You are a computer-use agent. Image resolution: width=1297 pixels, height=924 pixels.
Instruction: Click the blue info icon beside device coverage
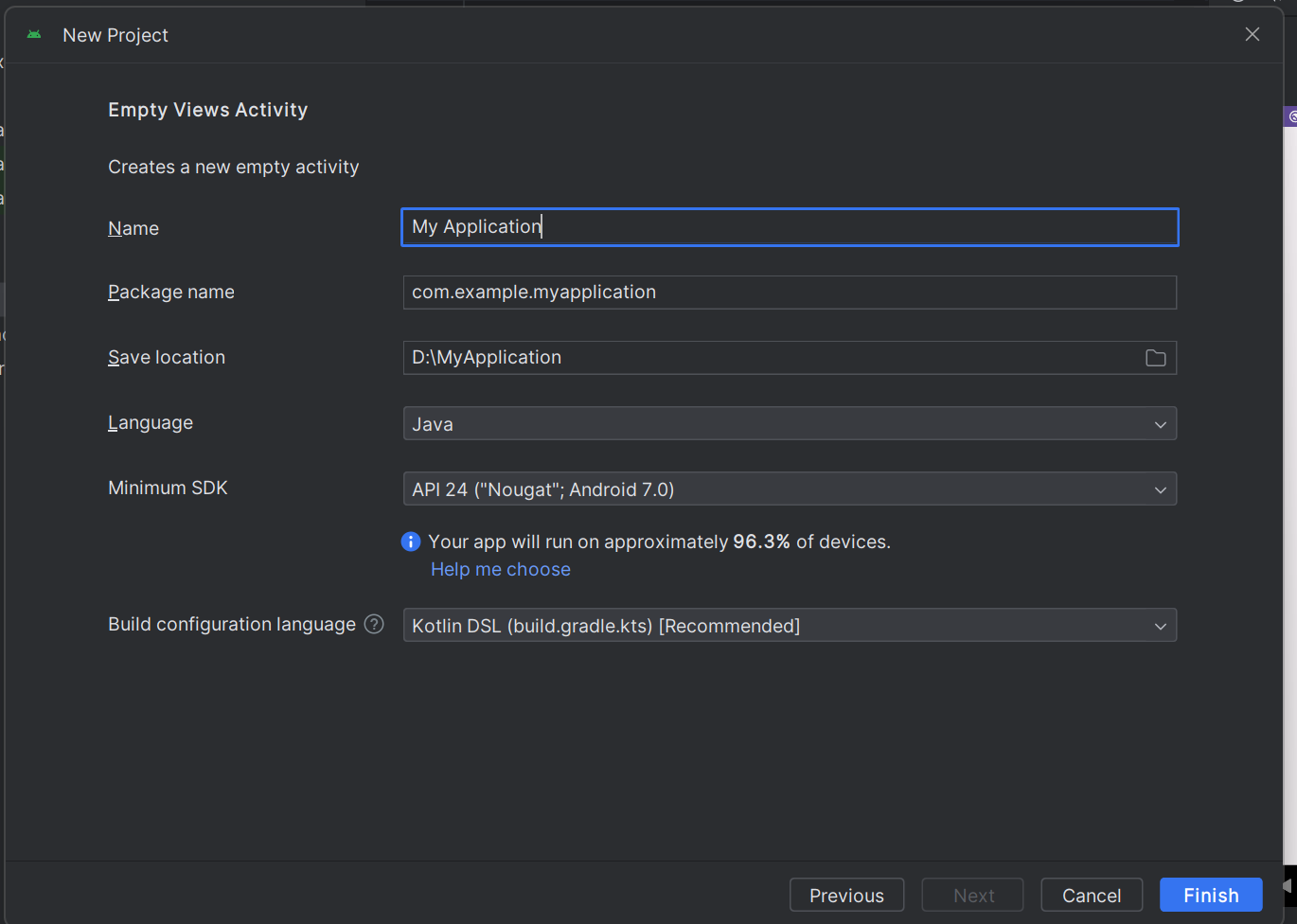tap(411, 542)
